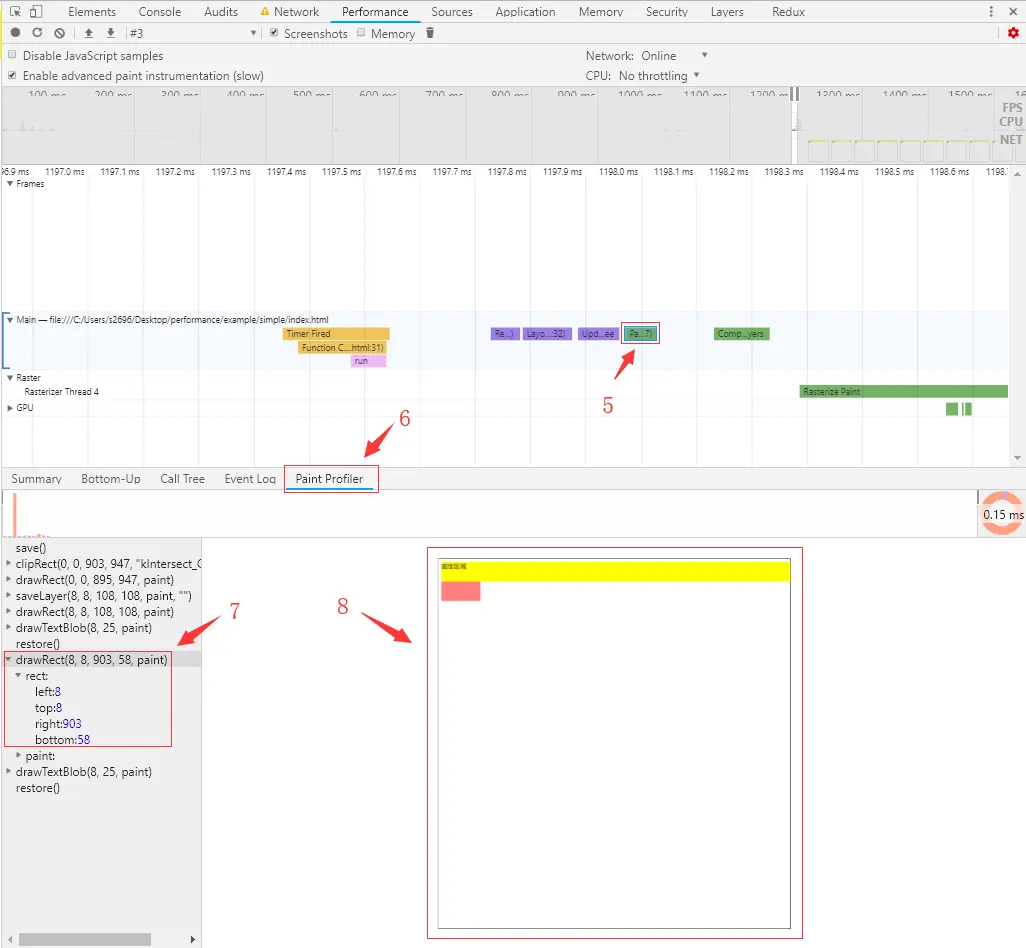Select the Rasterize Paint bar
The image size is (1026, 948).
tap(904, 391)
